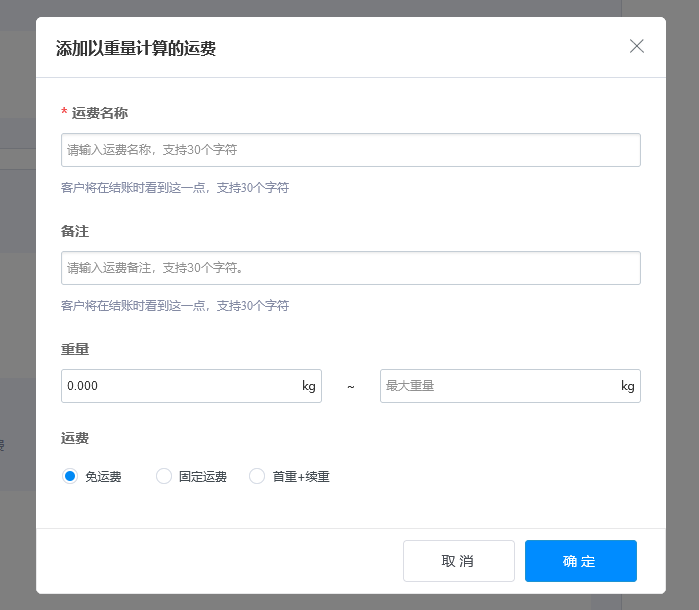
Task: Click the 运费 section label
Action: [x=75, y=438]
